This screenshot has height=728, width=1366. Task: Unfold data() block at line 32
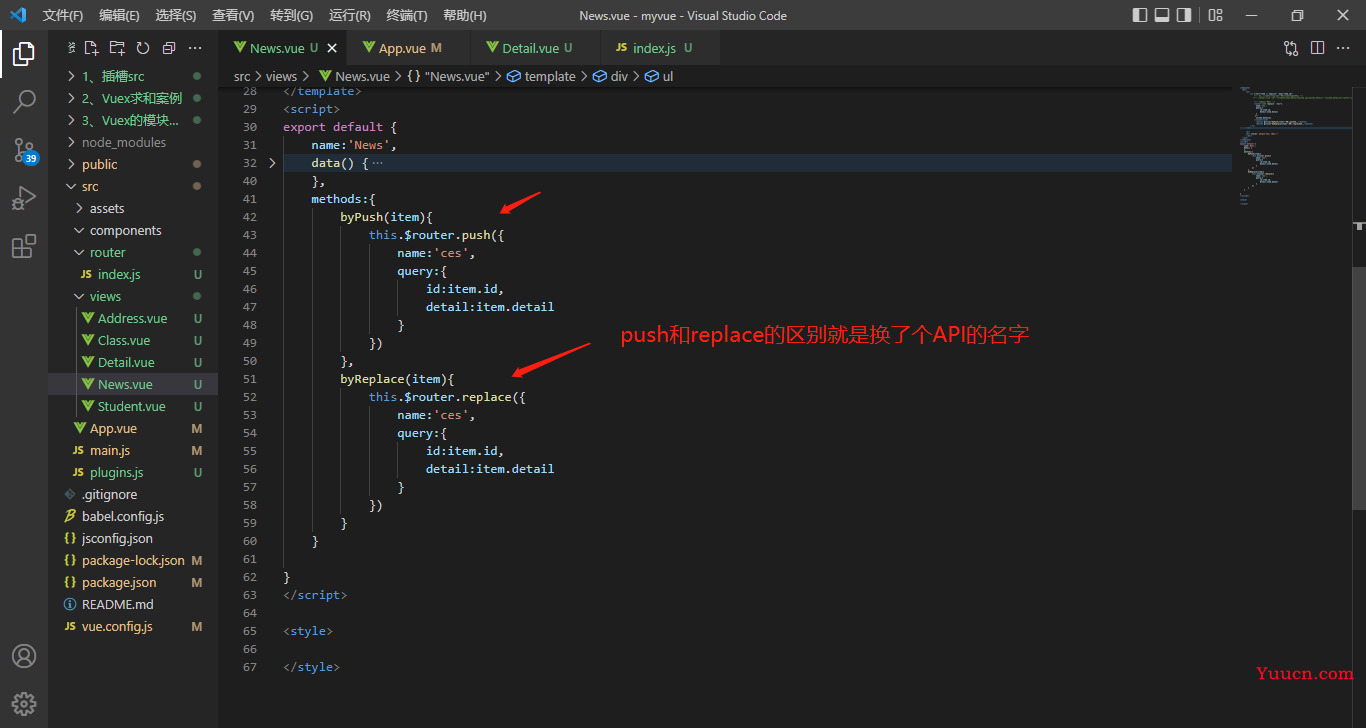273,163
